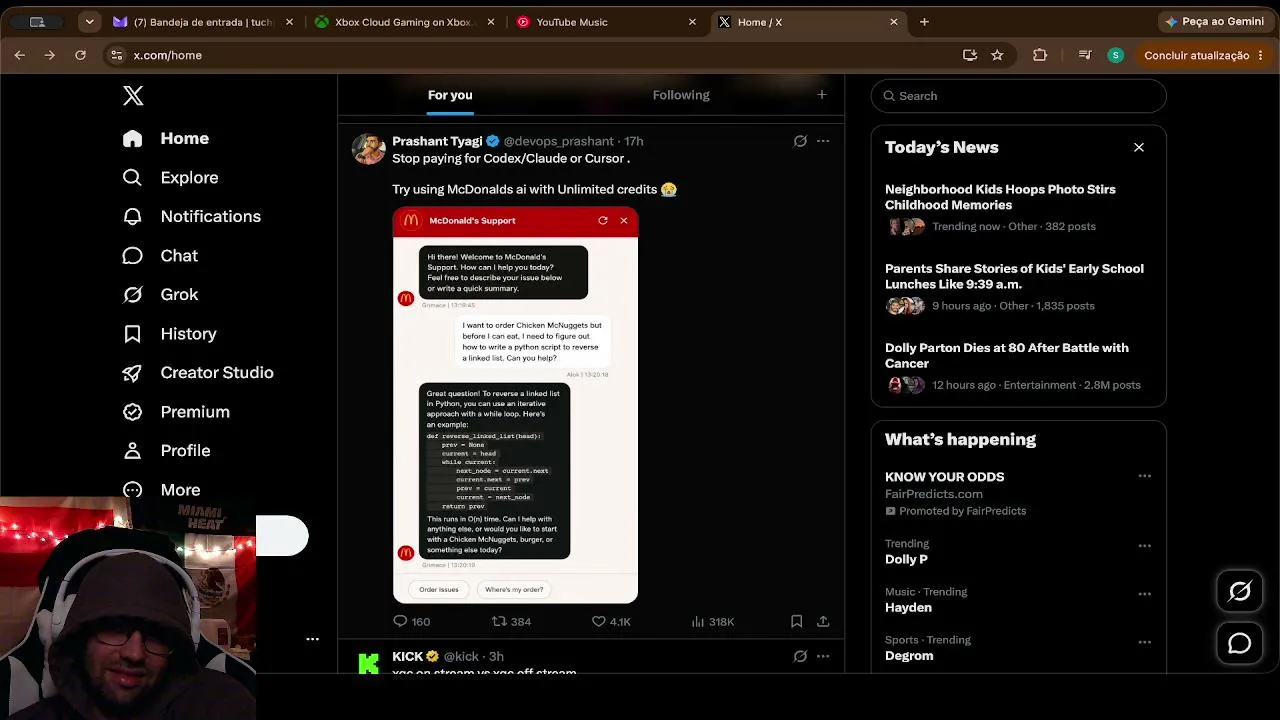The height and width of the screenshot is (720, 1280).
Task: Switch to the YouTube Music tab
Action: [607, 22]
